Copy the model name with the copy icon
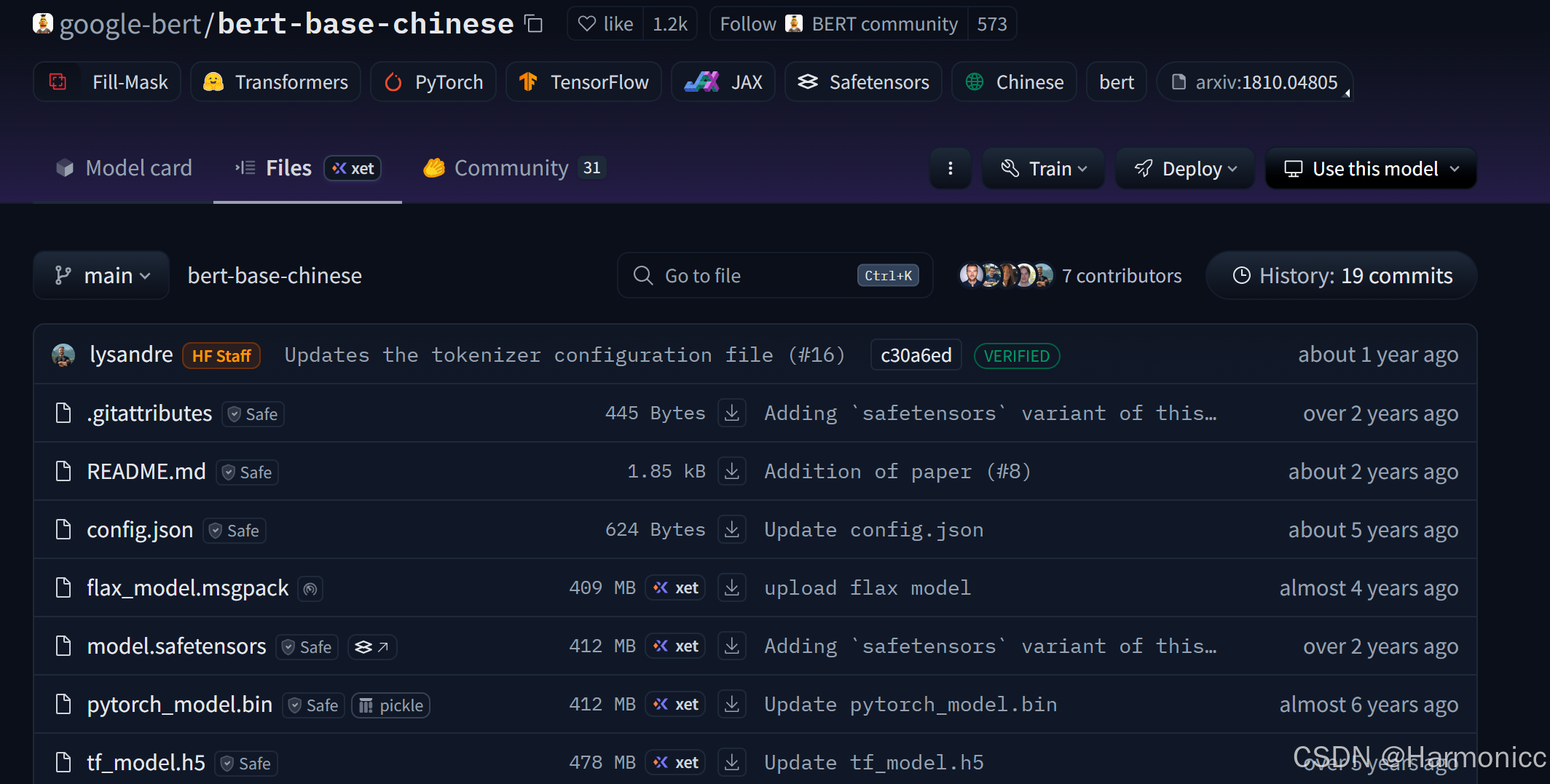Screen dimensions: 1550x784 (x=534, y=24)
